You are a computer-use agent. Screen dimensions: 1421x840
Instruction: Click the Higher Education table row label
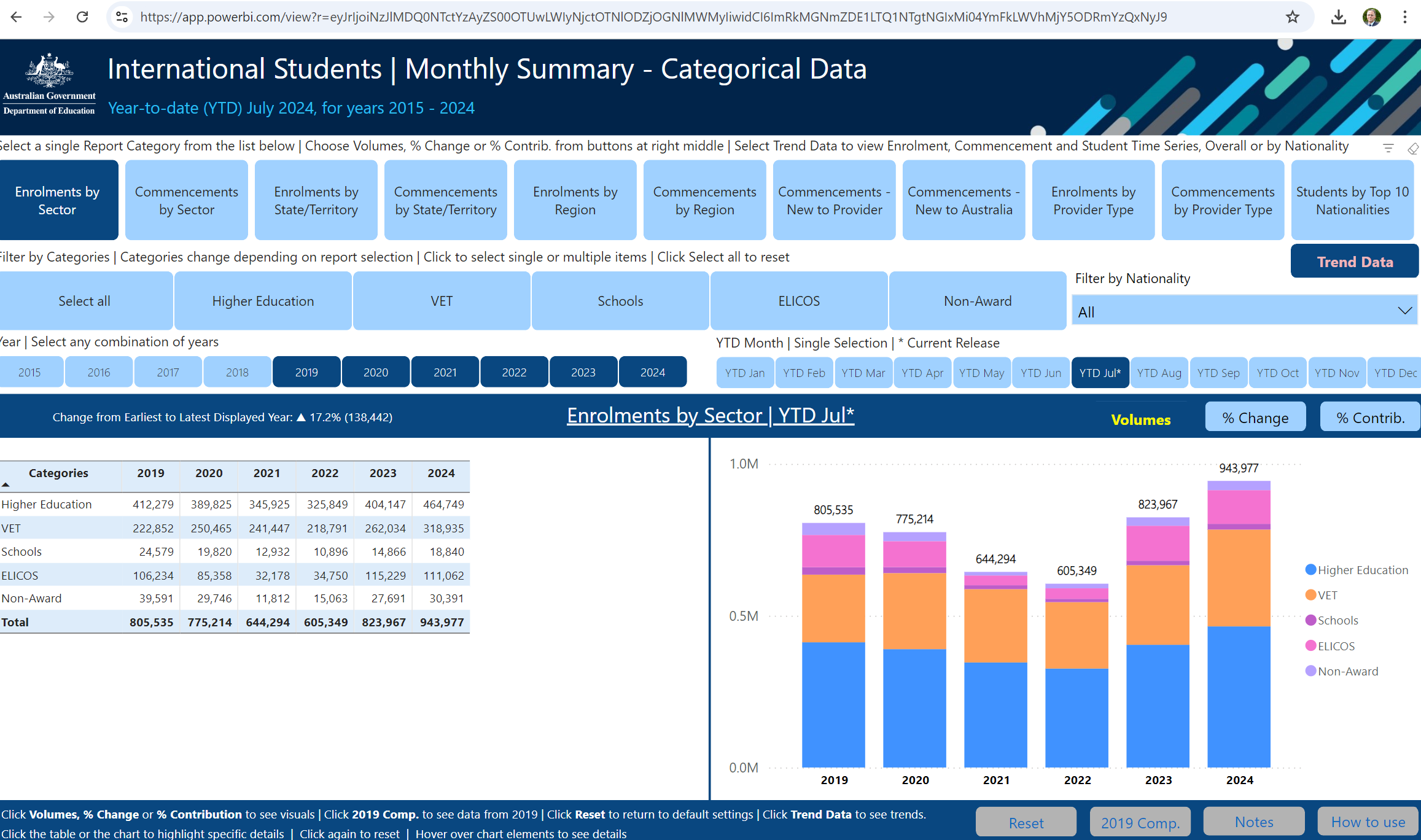point(47,504)
